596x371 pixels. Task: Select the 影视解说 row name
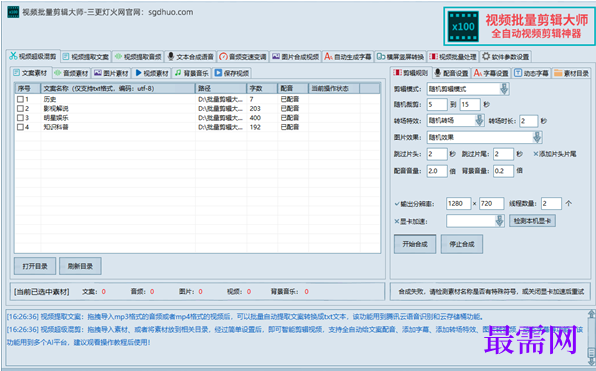point(56,108)
